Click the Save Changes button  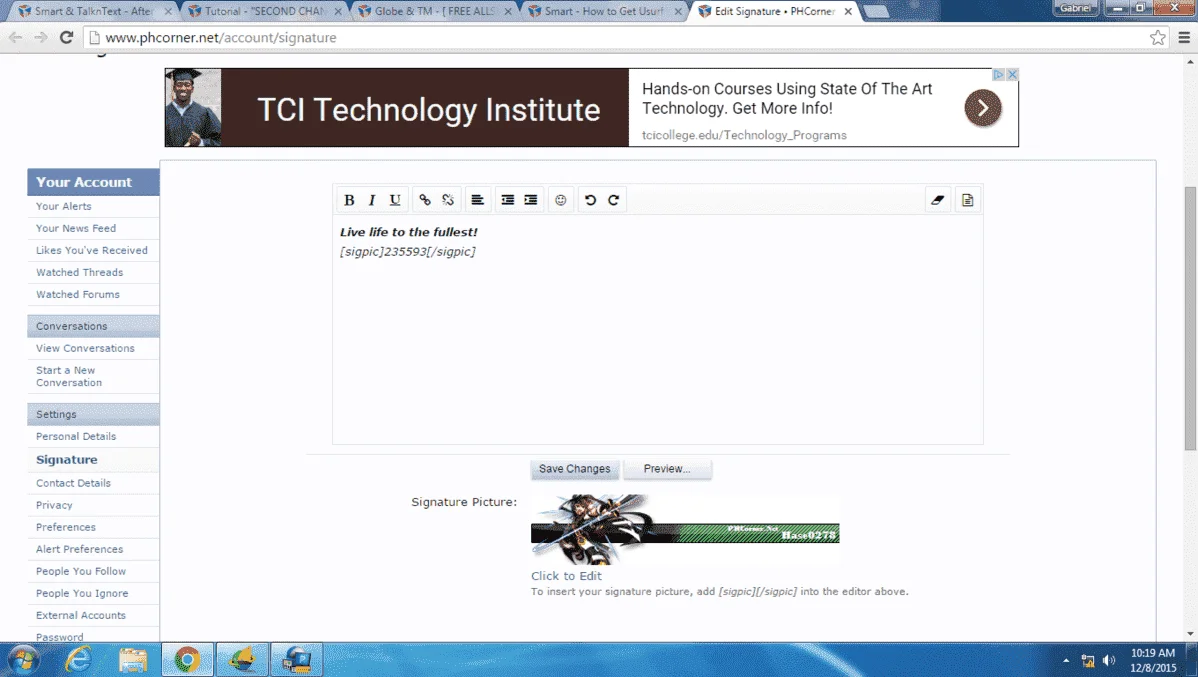575,469
